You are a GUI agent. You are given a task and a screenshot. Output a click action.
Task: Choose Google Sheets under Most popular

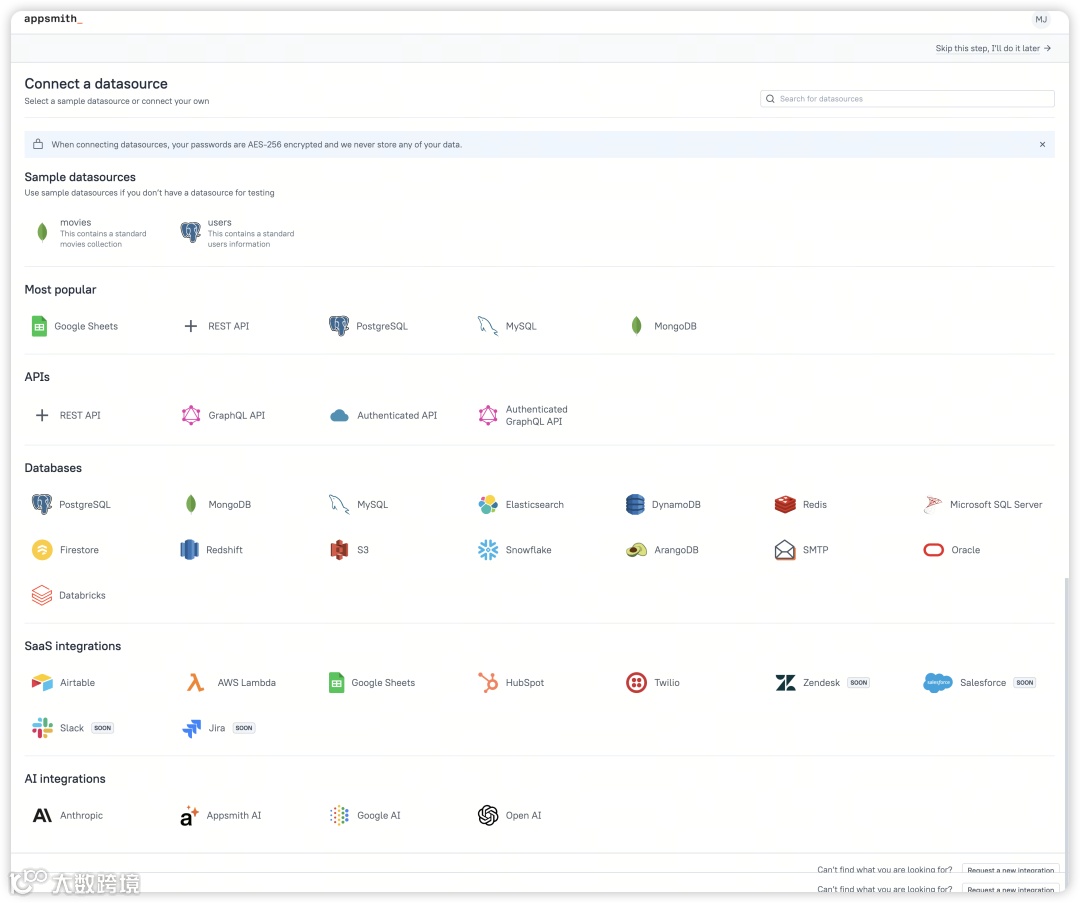(75, 326)
